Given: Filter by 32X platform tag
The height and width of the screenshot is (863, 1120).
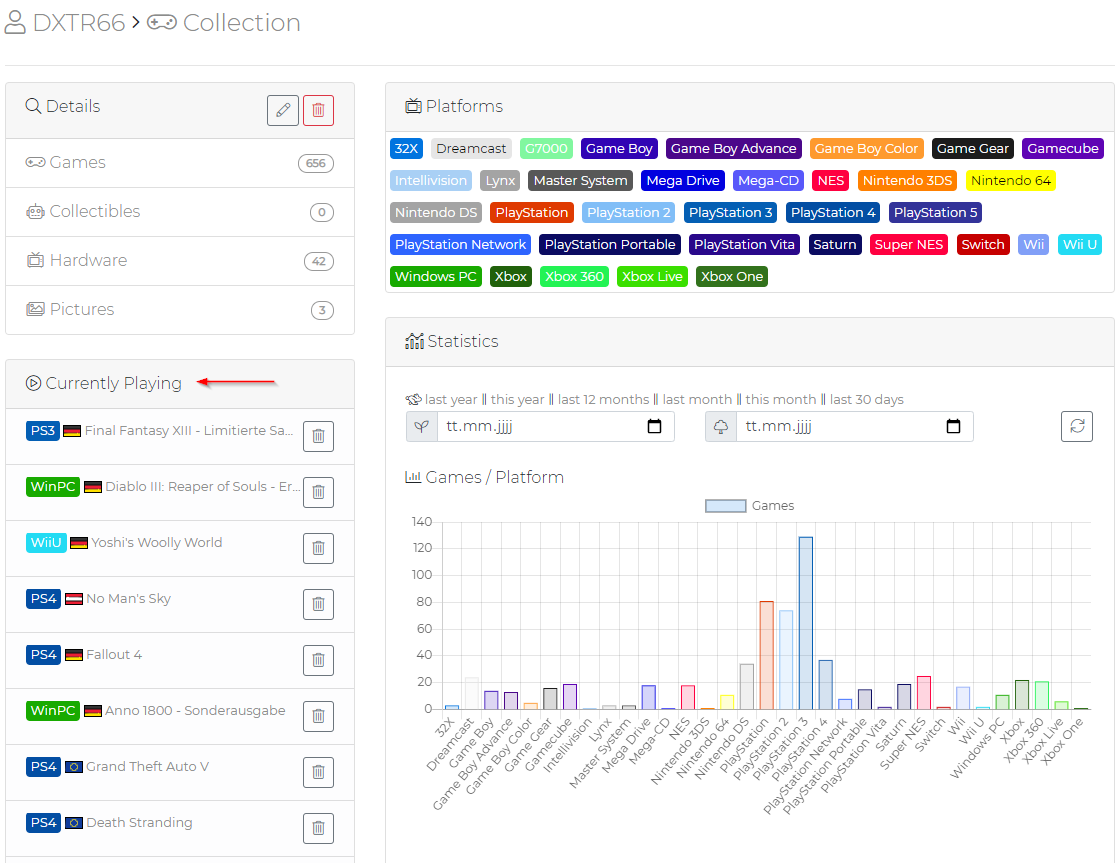Looking at the screenshot, I should tap(406, 149).
